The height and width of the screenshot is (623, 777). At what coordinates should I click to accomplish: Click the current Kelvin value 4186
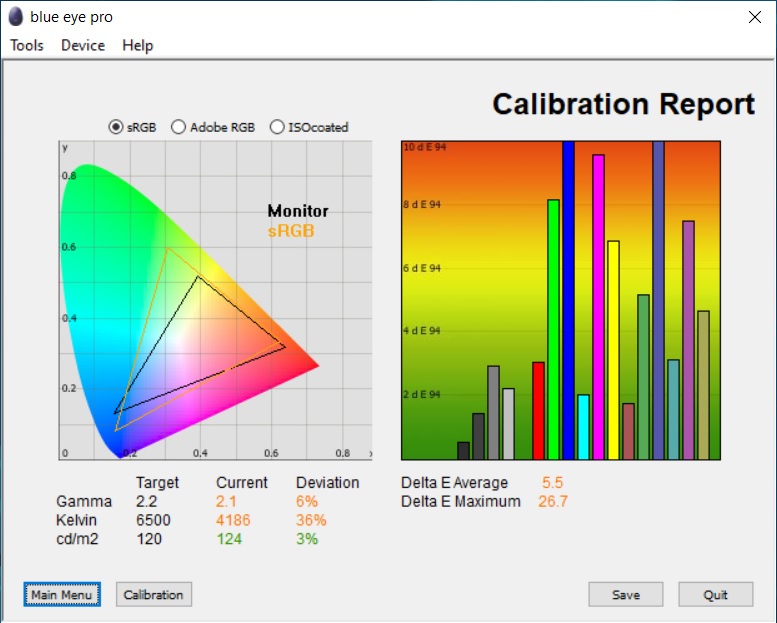pos(233,520)
